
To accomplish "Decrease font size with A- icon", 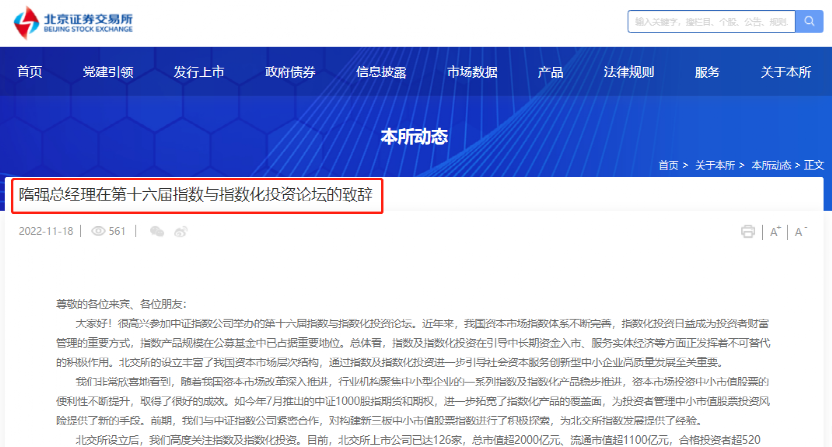I will click(x=800, y=232).
